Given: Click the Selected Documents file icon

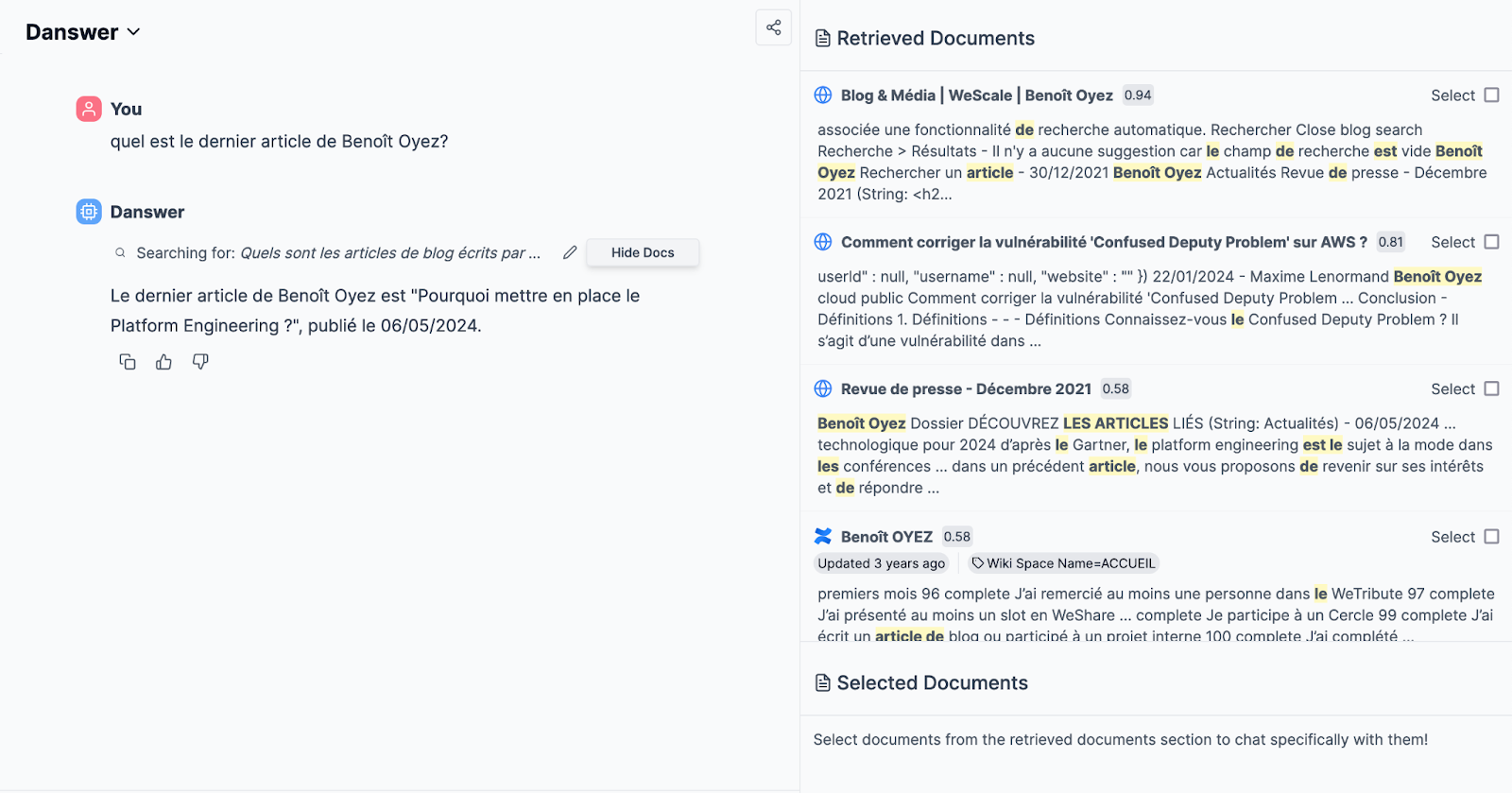Looking at the screenshot, I should [x=822, y=683].
